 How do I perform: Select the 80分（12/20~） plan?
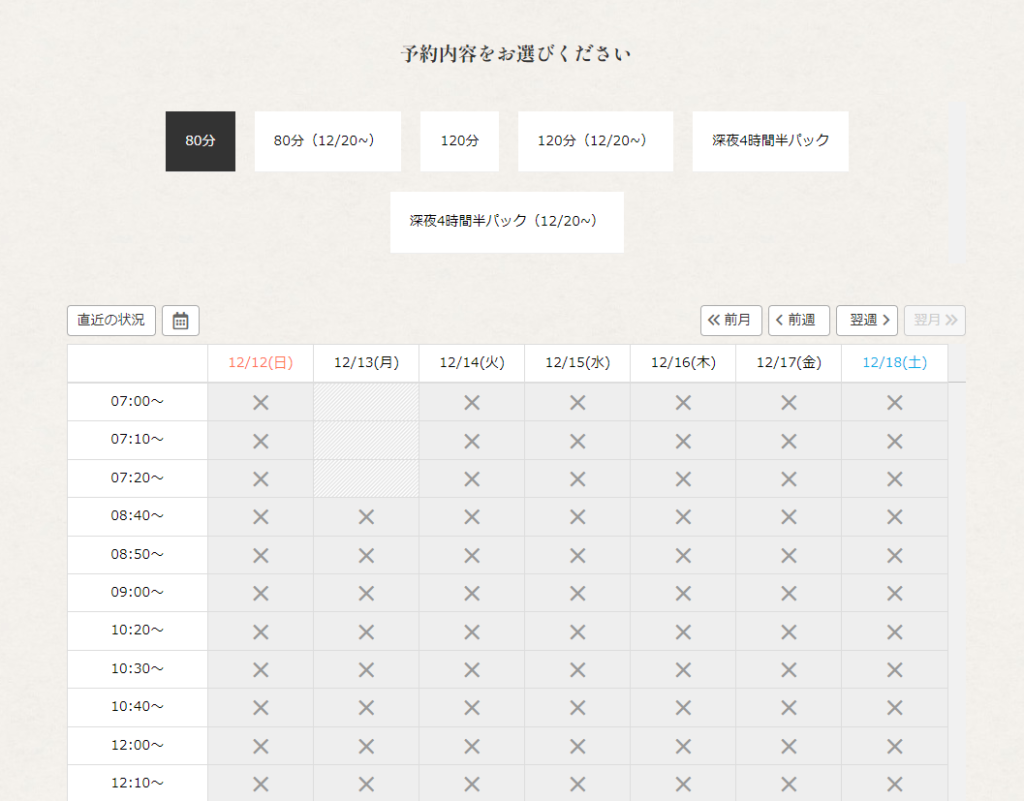click(x=328, y=141)
